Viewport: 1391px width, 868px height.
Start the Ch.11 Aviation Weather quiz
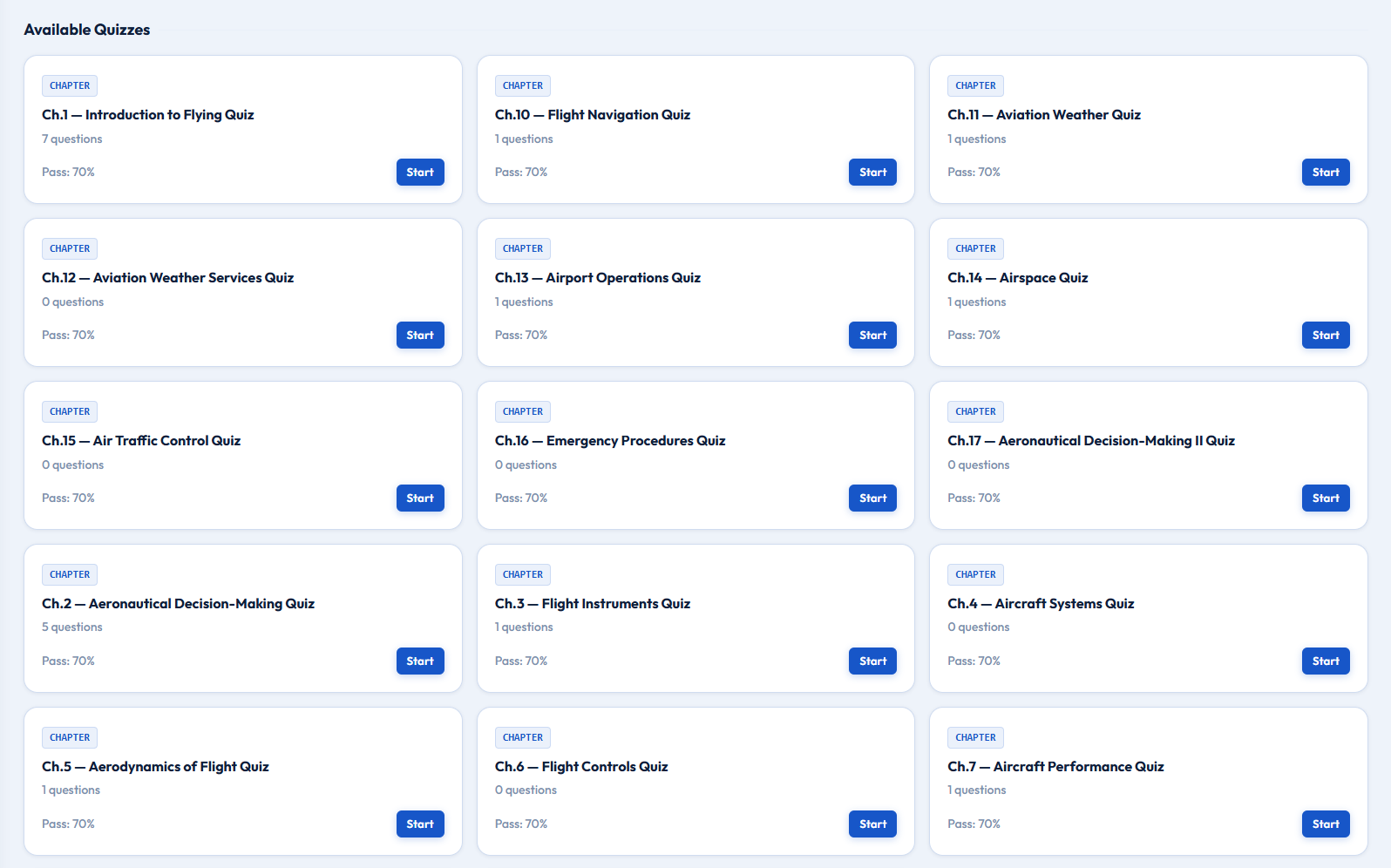pyautogui.click(x=1325, y=173)
